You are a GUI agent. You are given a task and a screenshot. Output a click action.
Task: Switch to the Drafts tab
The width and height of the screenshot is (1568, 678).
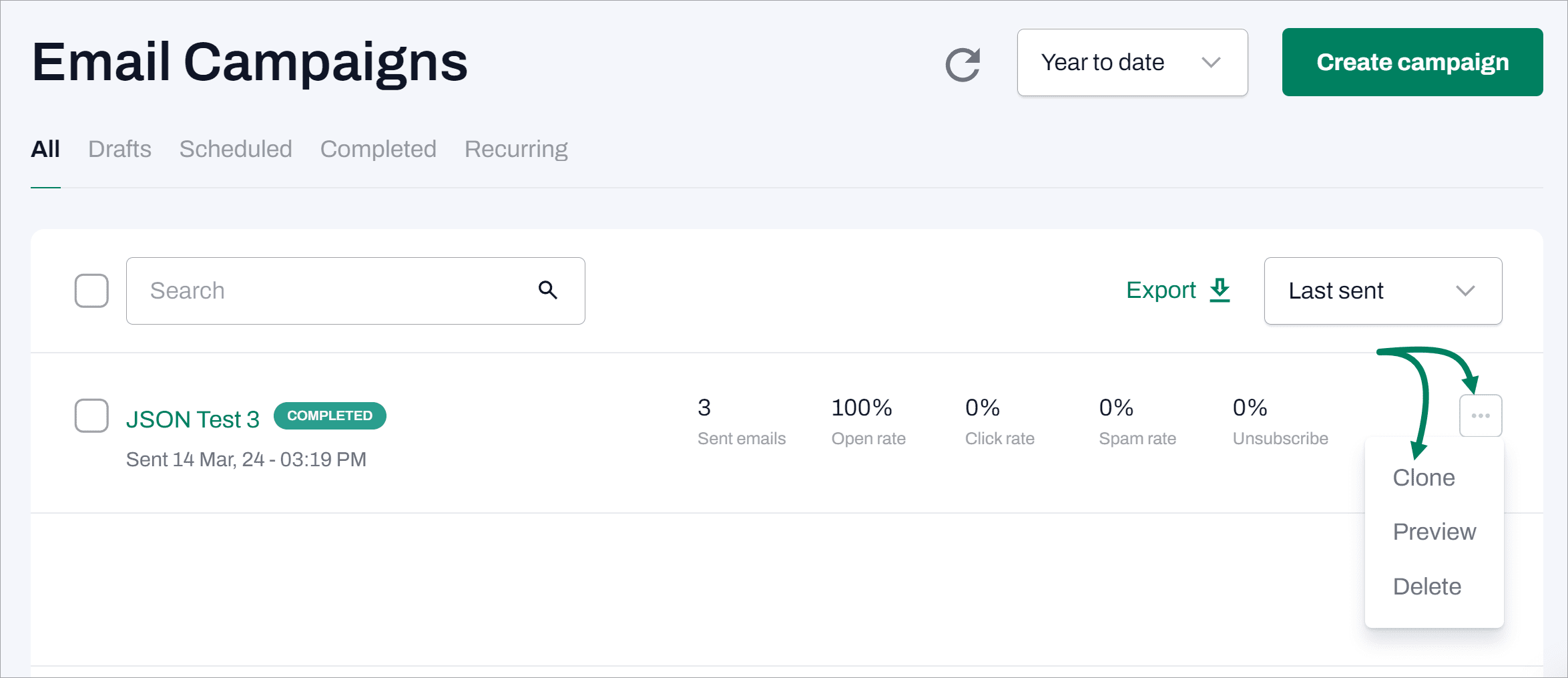[119, 149]
